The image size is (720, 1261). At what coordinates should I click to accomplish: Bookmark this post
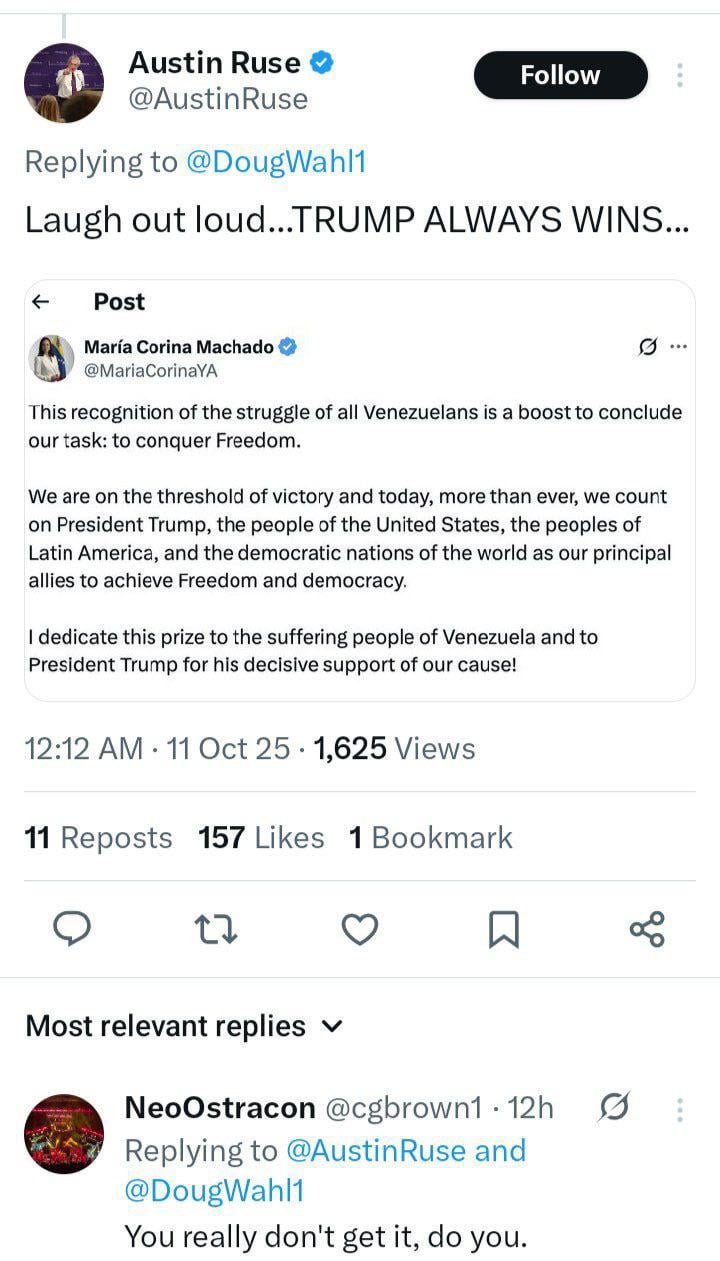point(503,929)
